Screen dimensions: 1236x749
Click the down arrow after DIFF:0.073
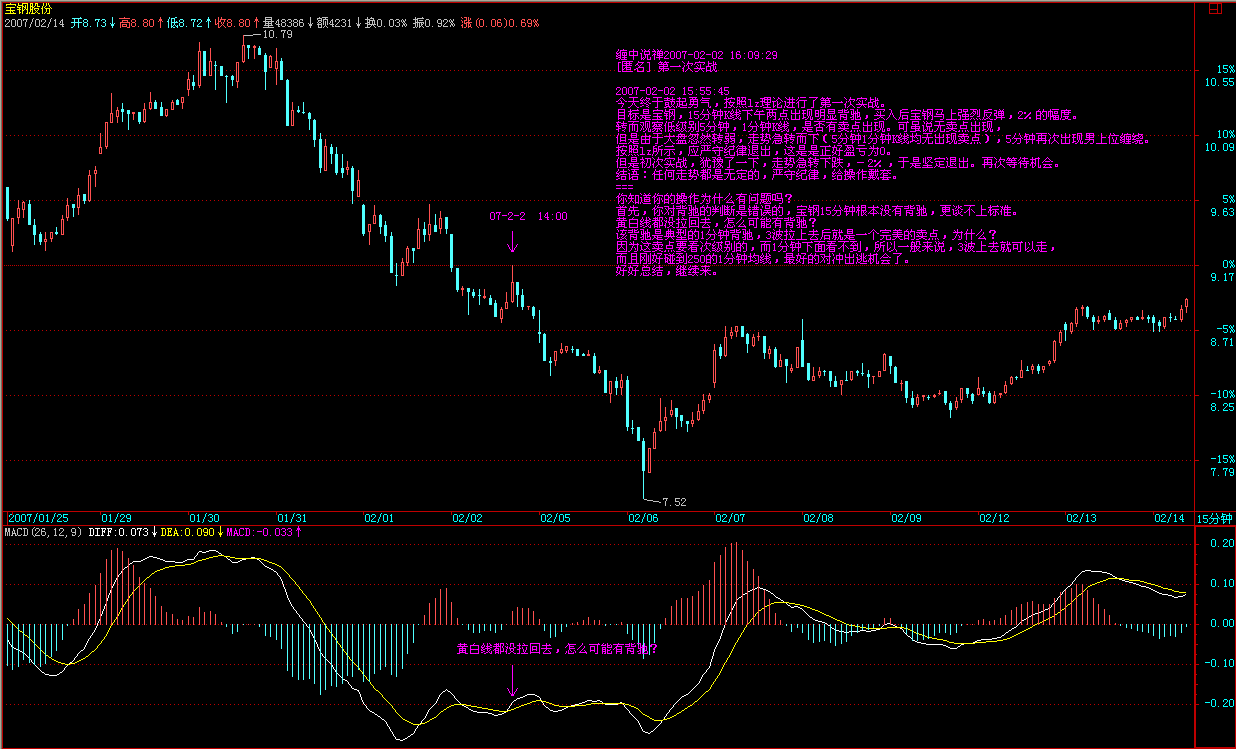(154, 532)
